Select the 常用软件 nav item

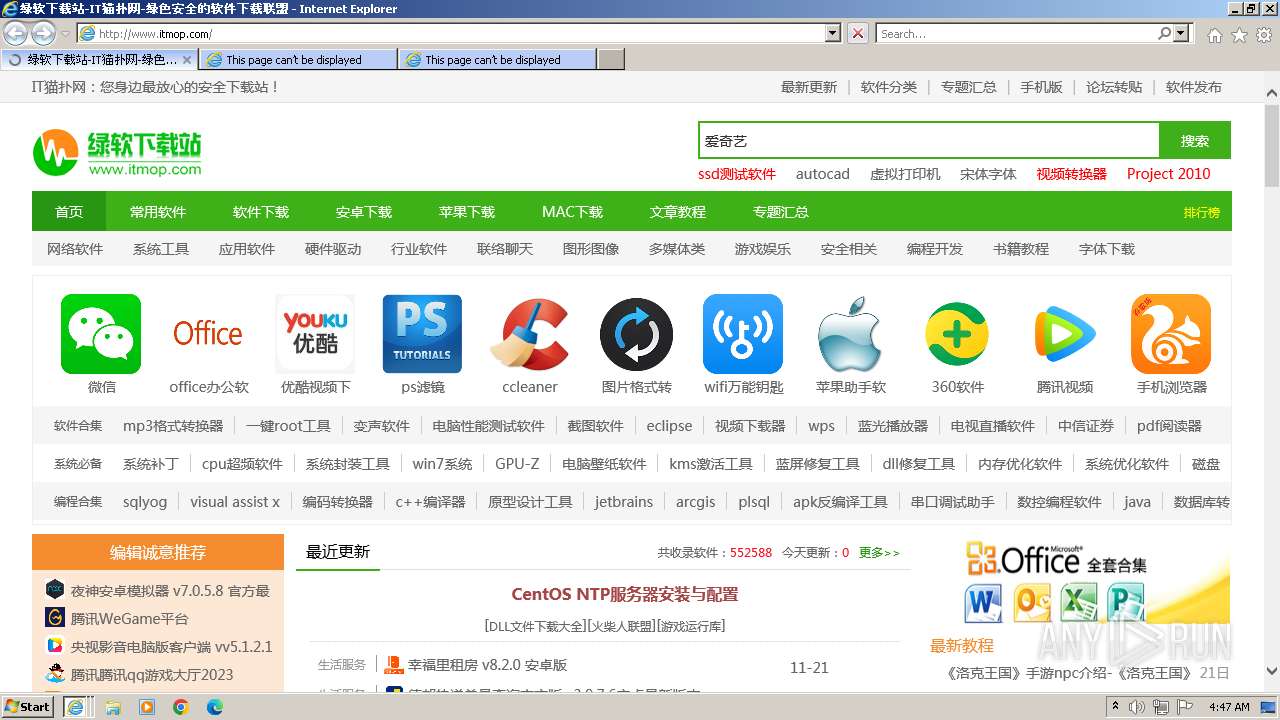158,212
